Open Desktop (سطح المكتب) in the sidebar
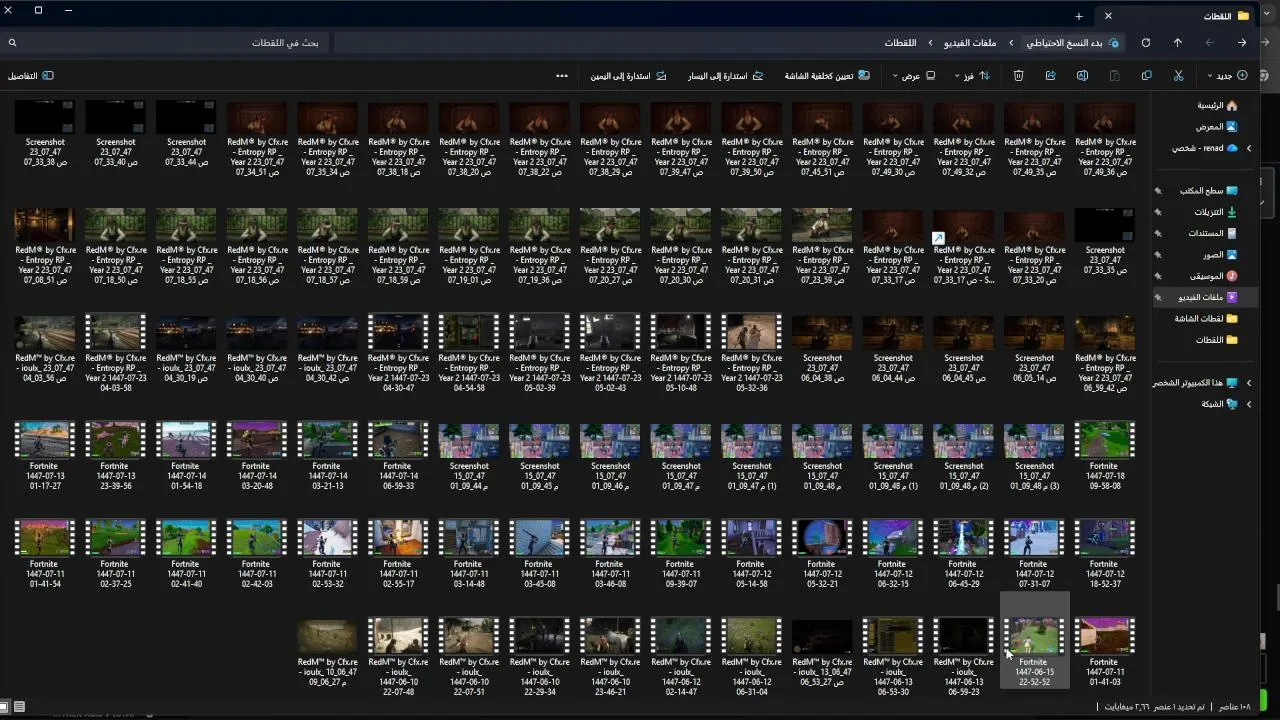The width and height of the screenshot is (1280, 720). [1208, 190]
